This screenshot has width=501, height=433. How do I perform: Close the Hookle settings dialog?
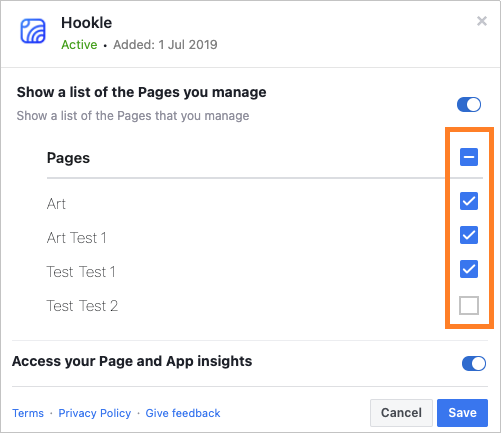482,21
